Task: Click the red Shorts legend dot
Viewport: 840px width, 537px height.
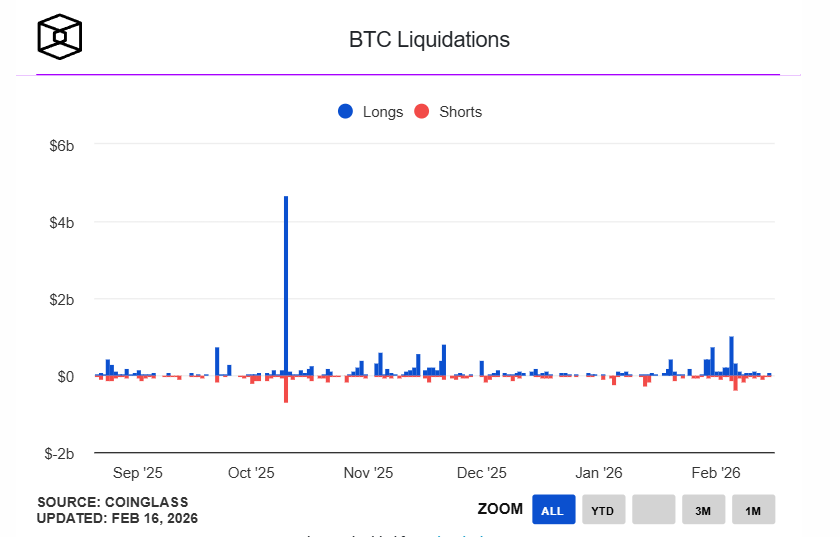Action: click(422, 112)
